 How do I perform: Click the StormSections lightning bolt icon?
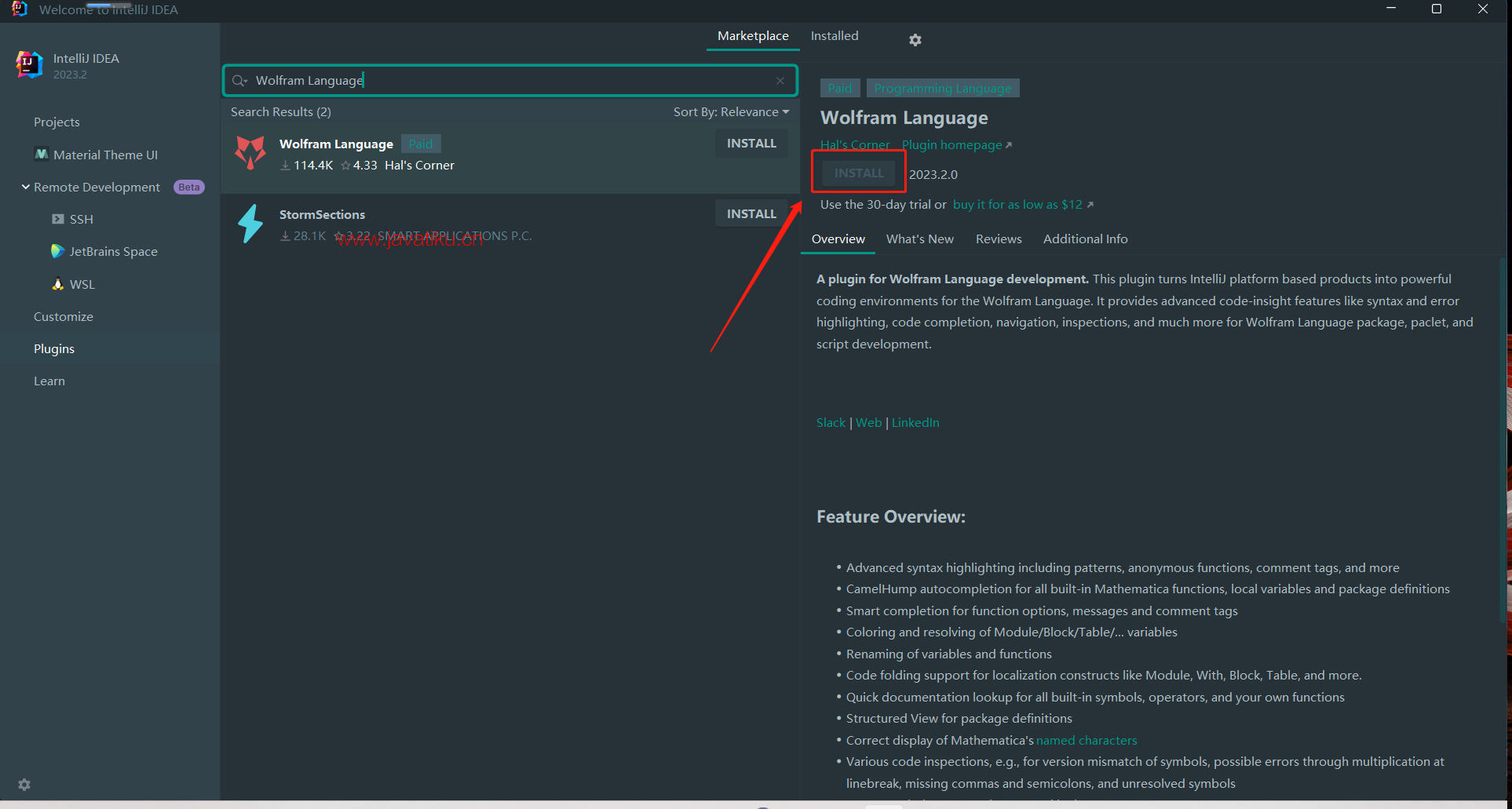point(250,224)
